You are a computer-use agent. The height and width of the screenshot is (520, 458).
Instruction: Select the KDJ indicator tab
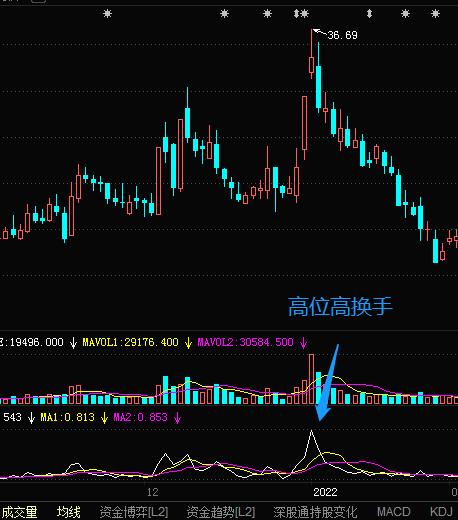click(x=441, y=512)
